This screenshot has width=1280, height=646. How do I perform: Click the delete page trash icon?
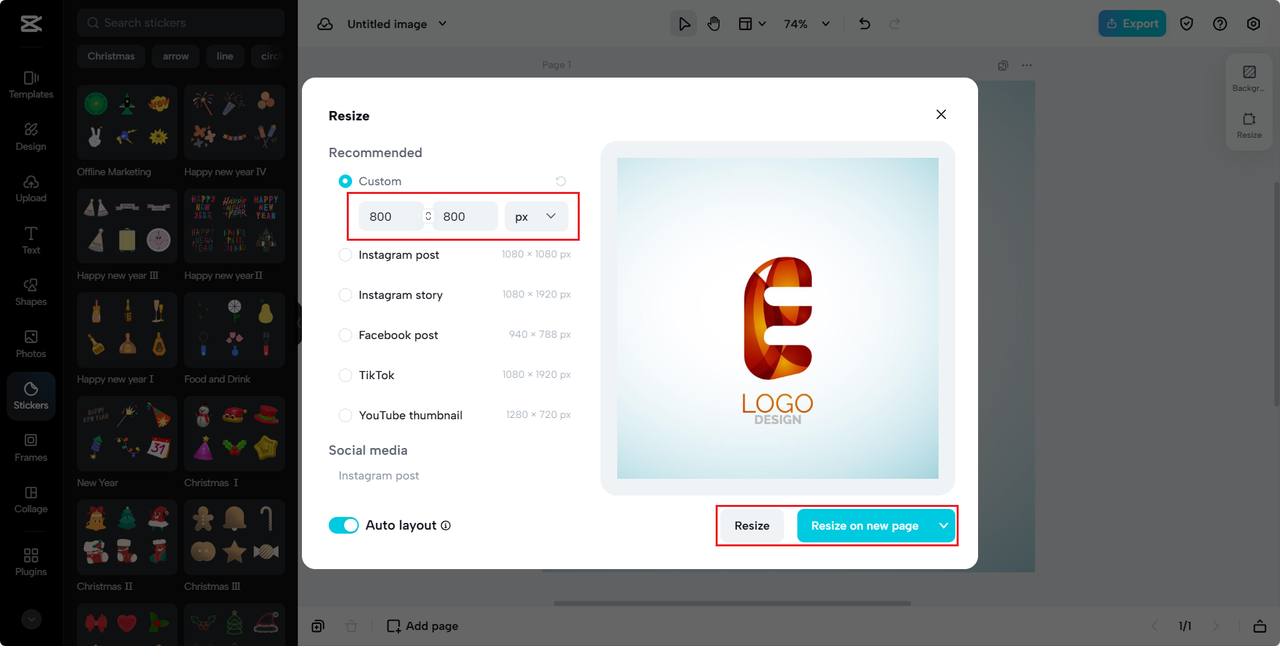click(351, 626)
